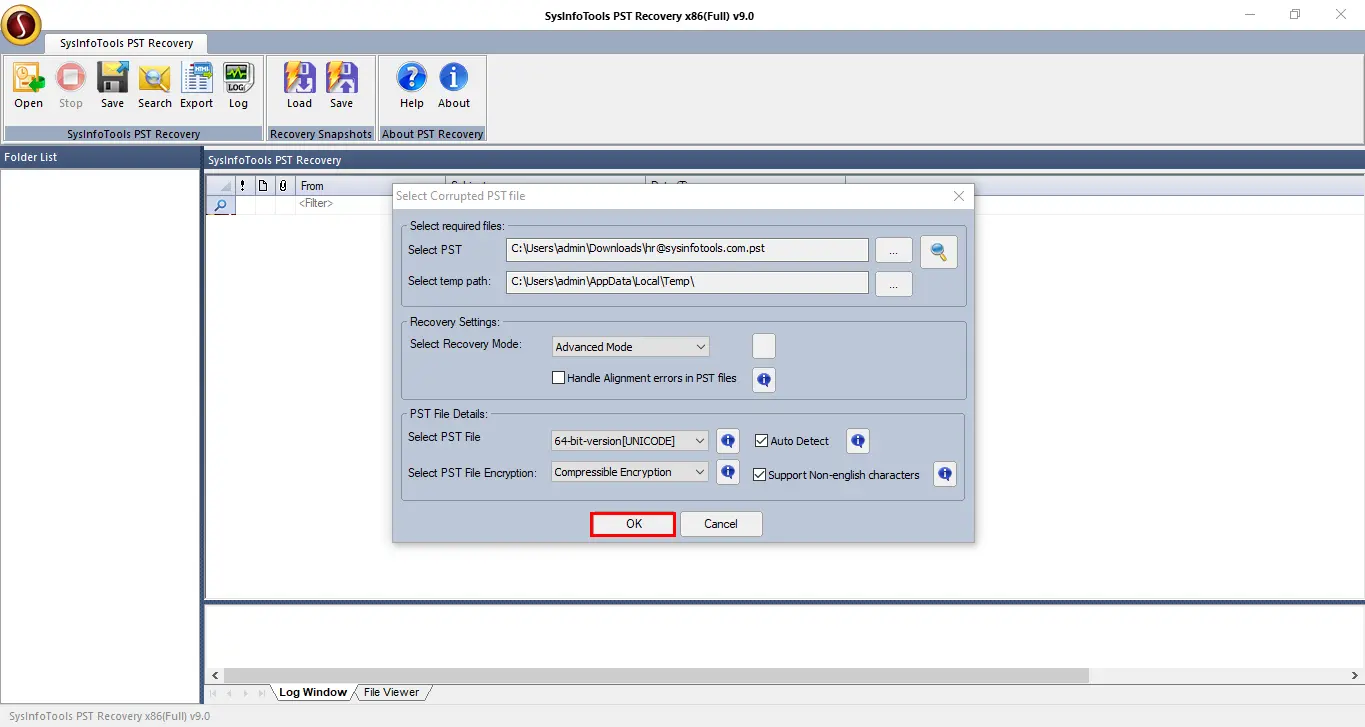1365x727 pixels.
Task: Click Load in the Recovery Snapshots group
Action: tap(300, 85)
